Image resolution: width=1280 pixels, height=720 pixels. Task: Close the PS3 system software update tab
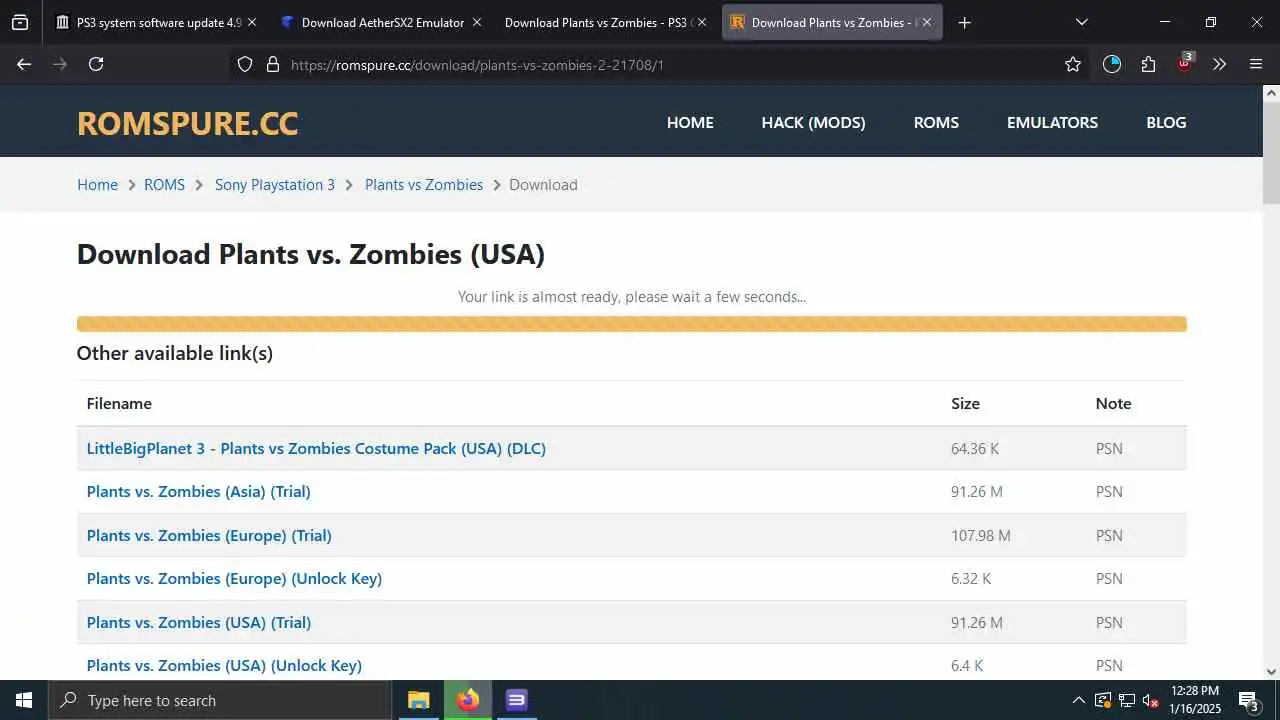point(251,22)
